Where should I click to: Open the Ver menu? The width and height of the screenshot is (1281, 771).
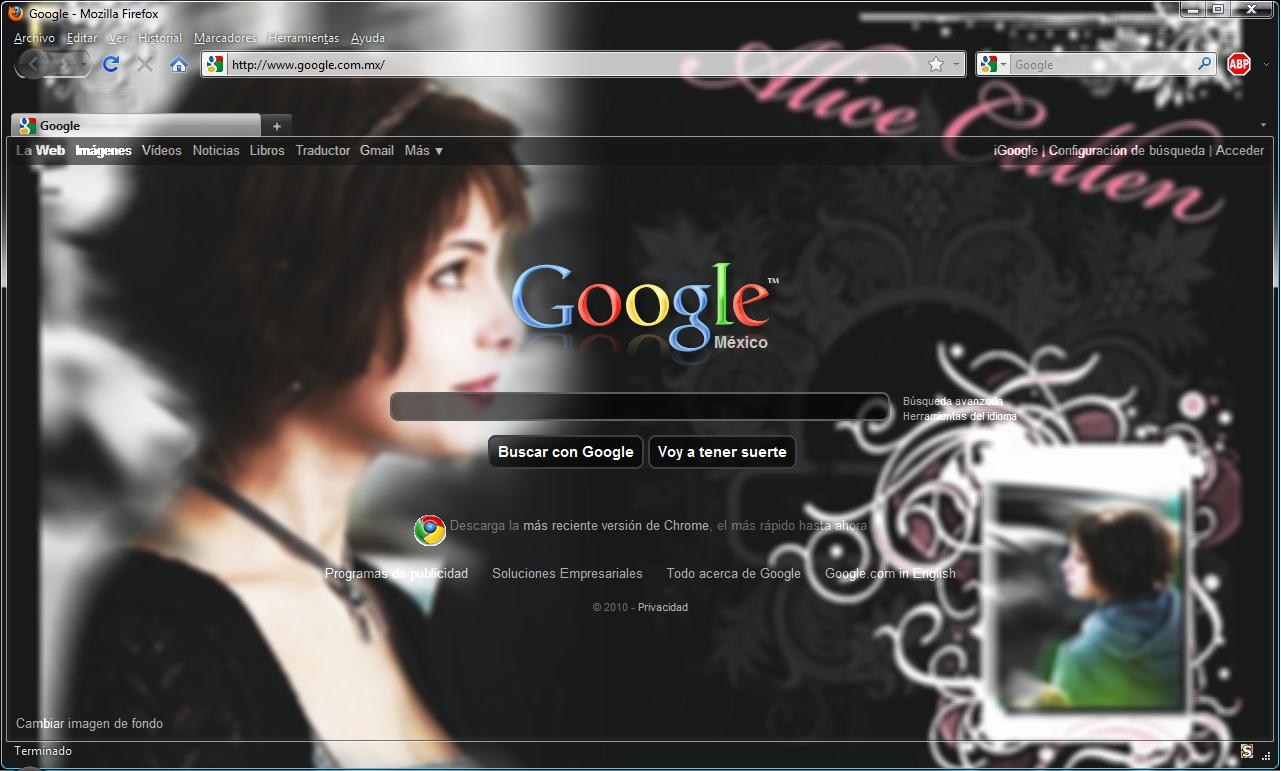tap(117, 38)
